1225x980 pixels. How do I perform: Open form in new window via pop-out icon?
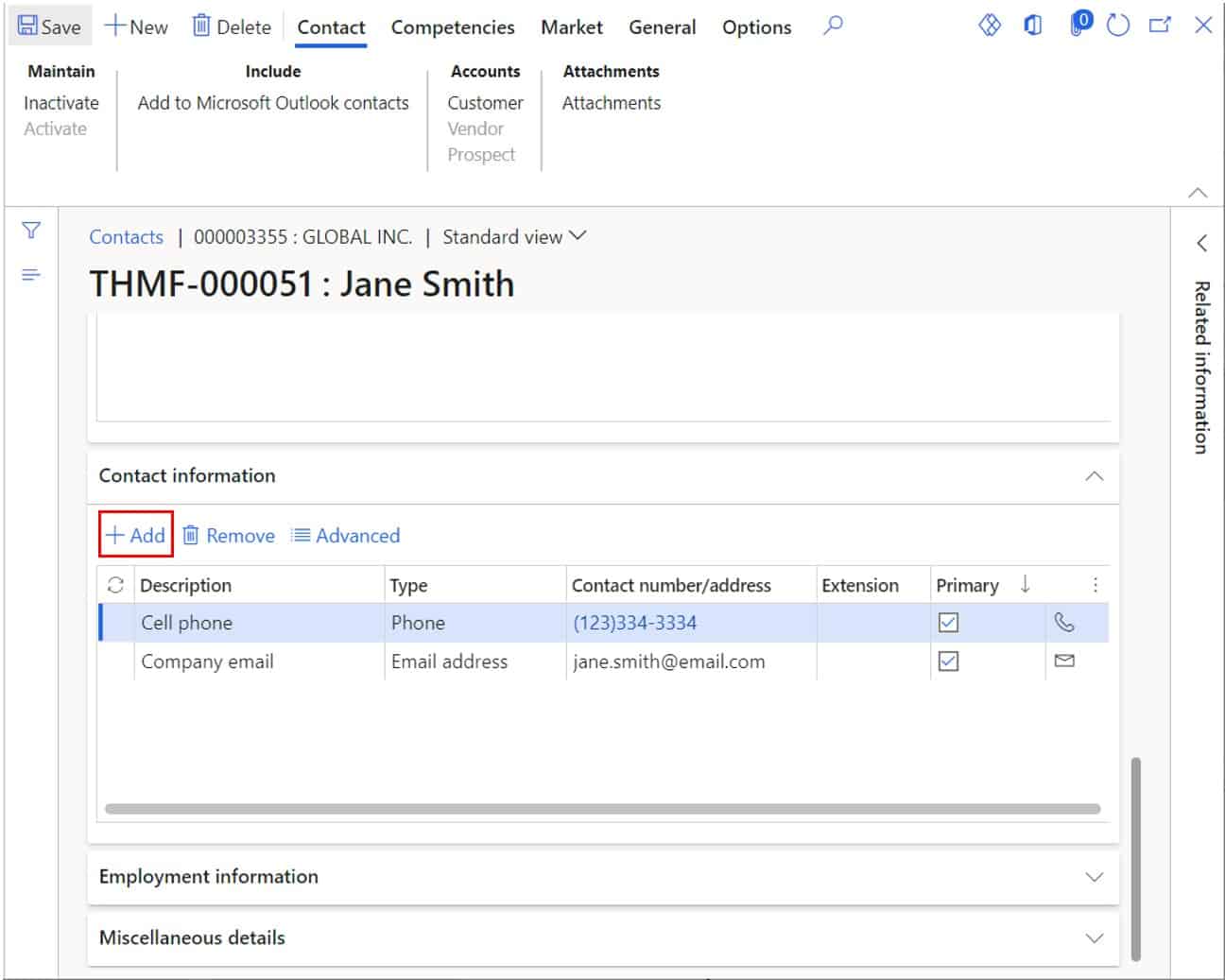pos(1159,26)
